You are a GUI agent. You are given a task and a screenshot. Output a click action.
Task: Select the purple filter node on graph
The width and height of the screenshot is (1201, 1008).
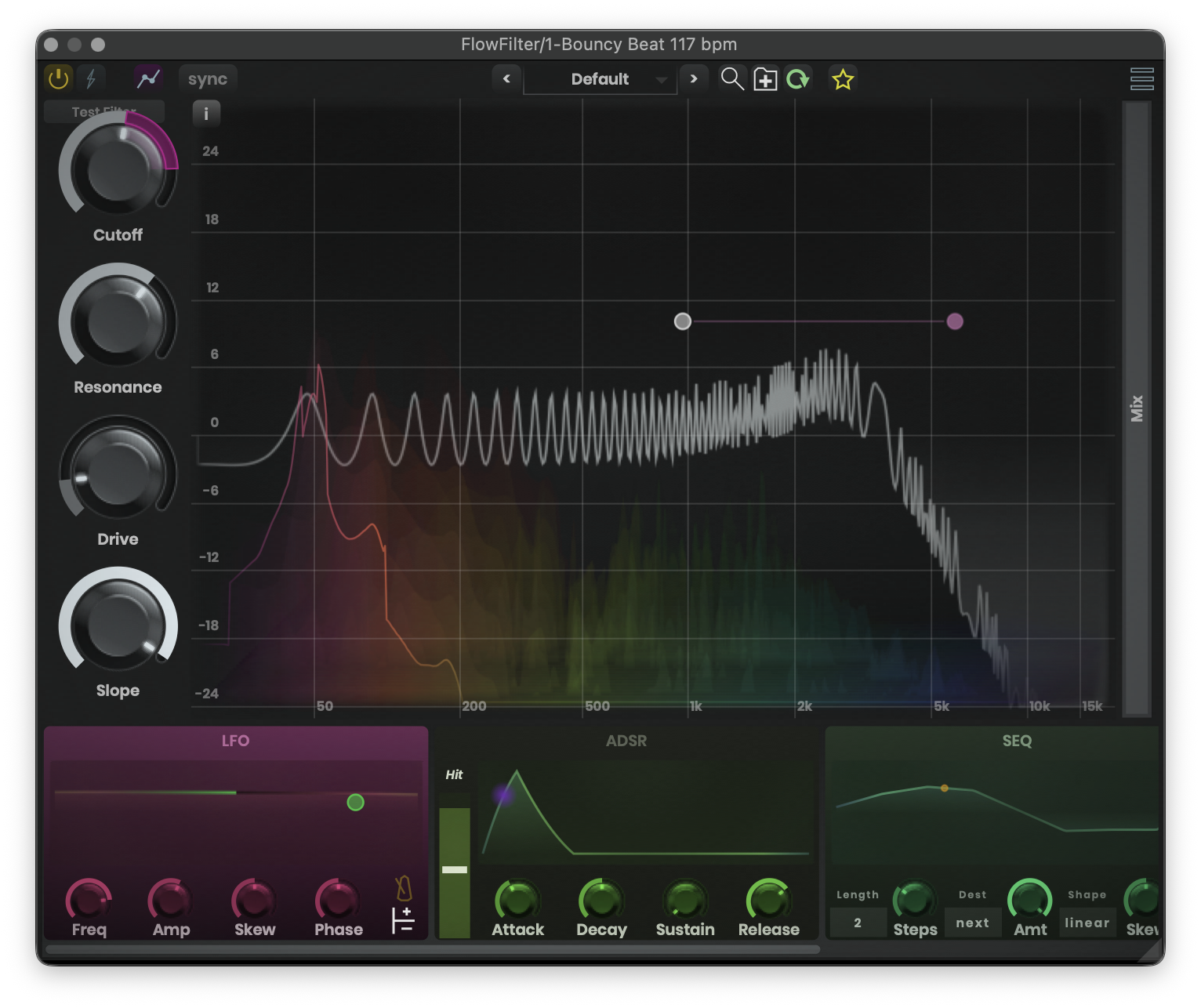[955, 321]
